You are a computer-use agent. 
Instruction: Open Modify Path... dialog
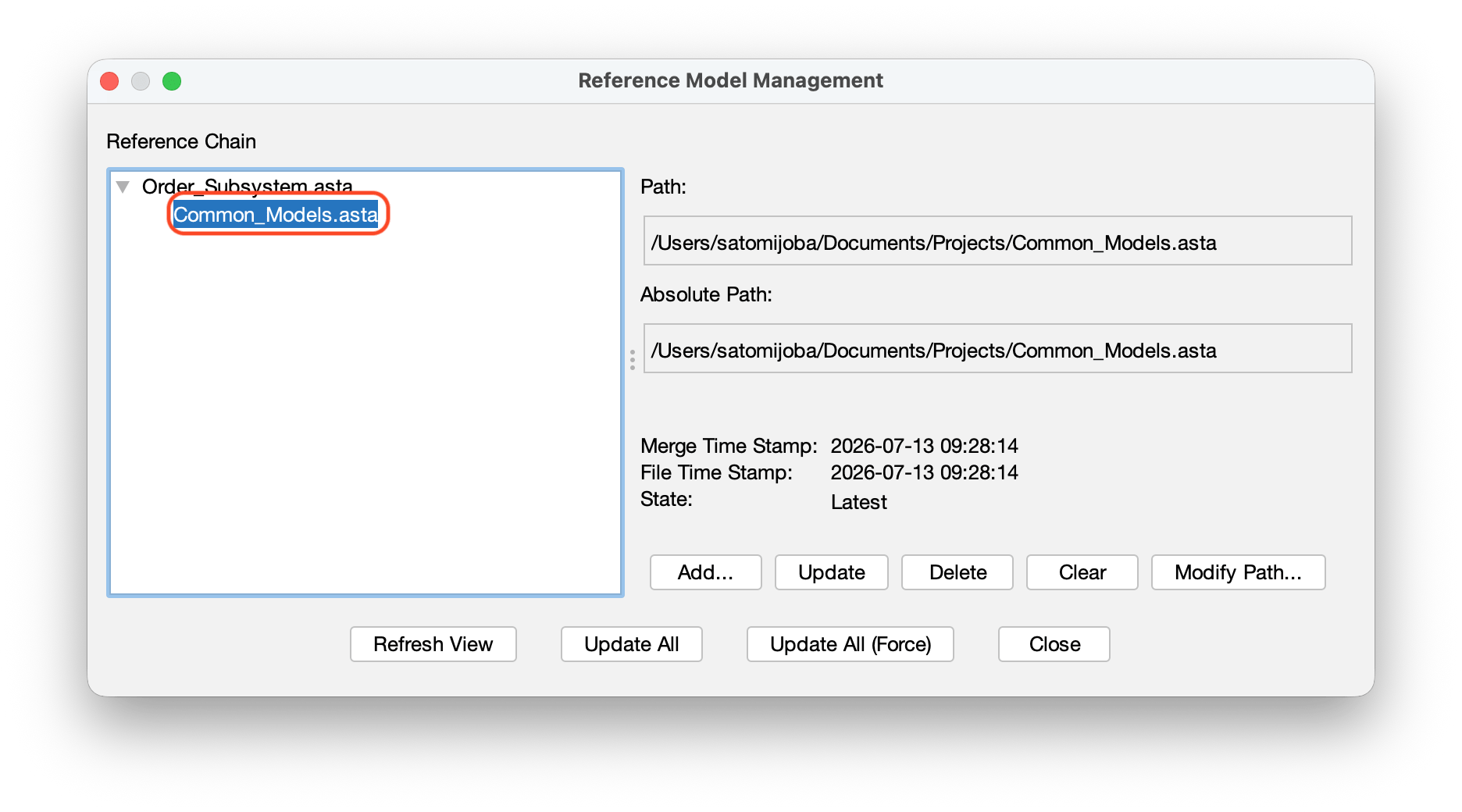(1238, 572)
